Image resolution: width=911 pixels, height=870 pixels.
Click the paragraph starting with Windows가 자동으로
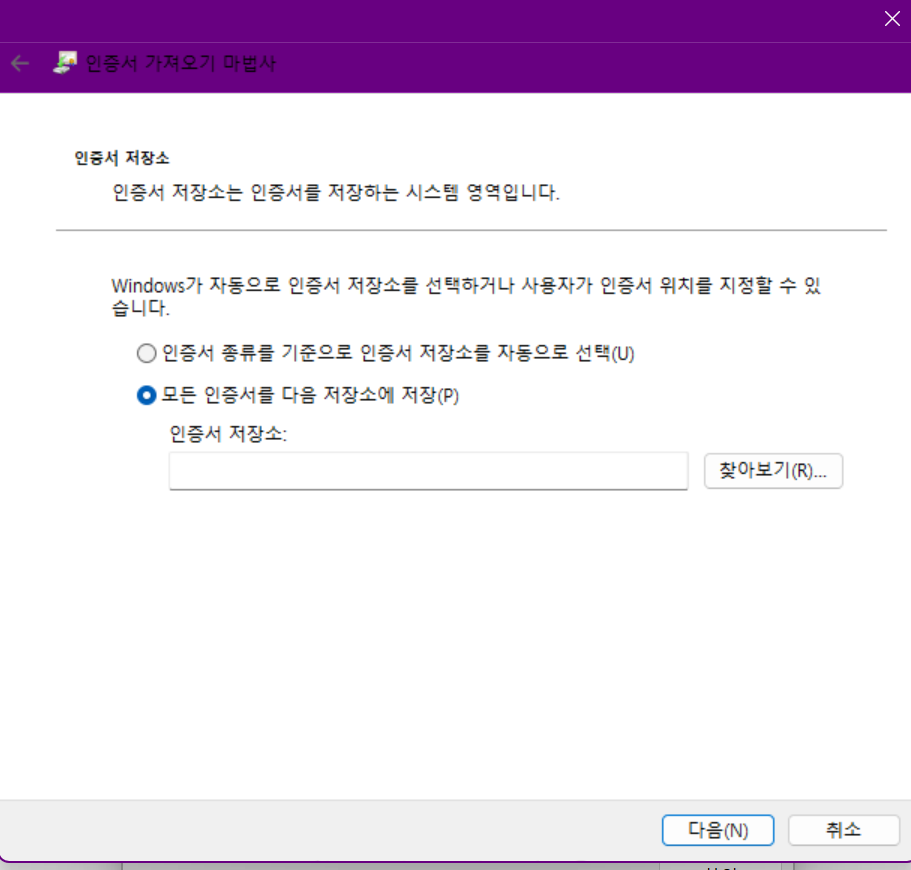coord(466,296)
